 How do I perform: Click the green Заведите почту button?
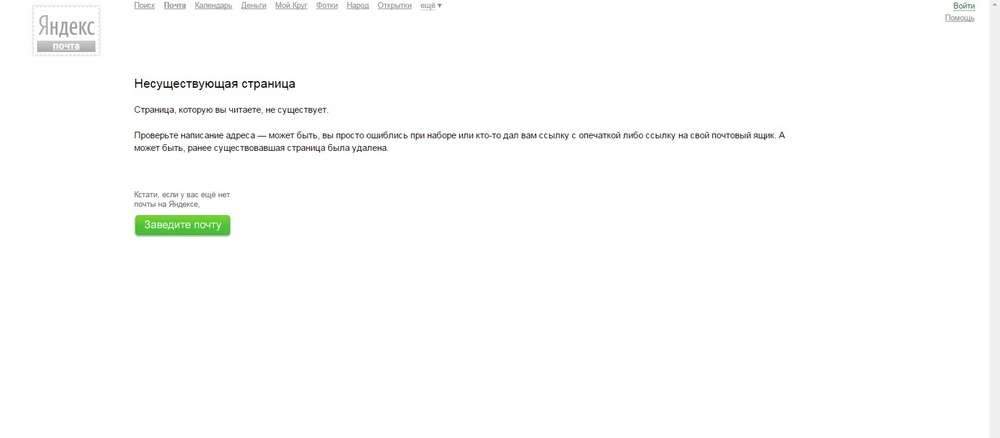[182, 225]
